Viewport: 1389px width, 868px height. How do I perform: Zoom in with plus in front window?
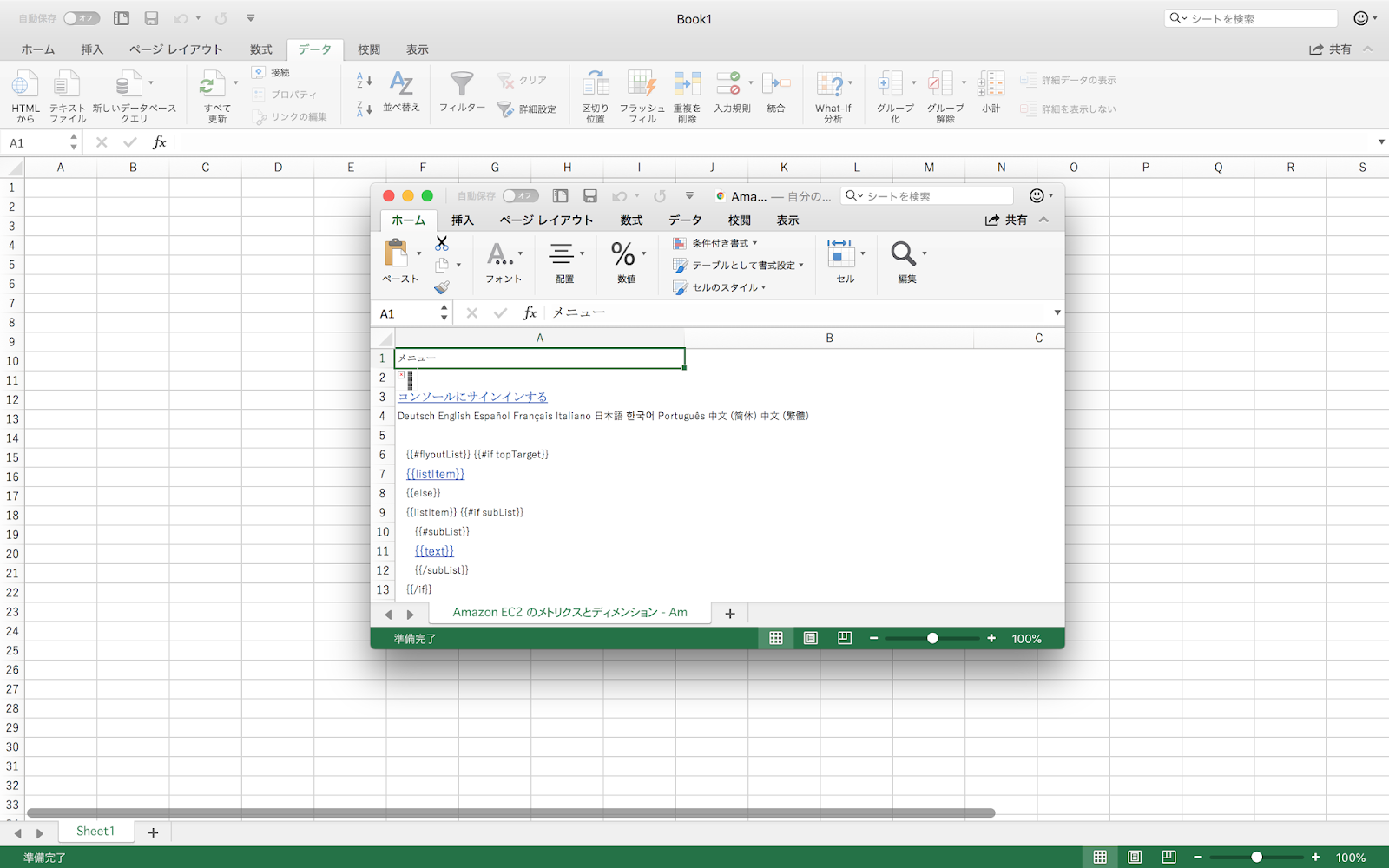[x=991, y=638]
